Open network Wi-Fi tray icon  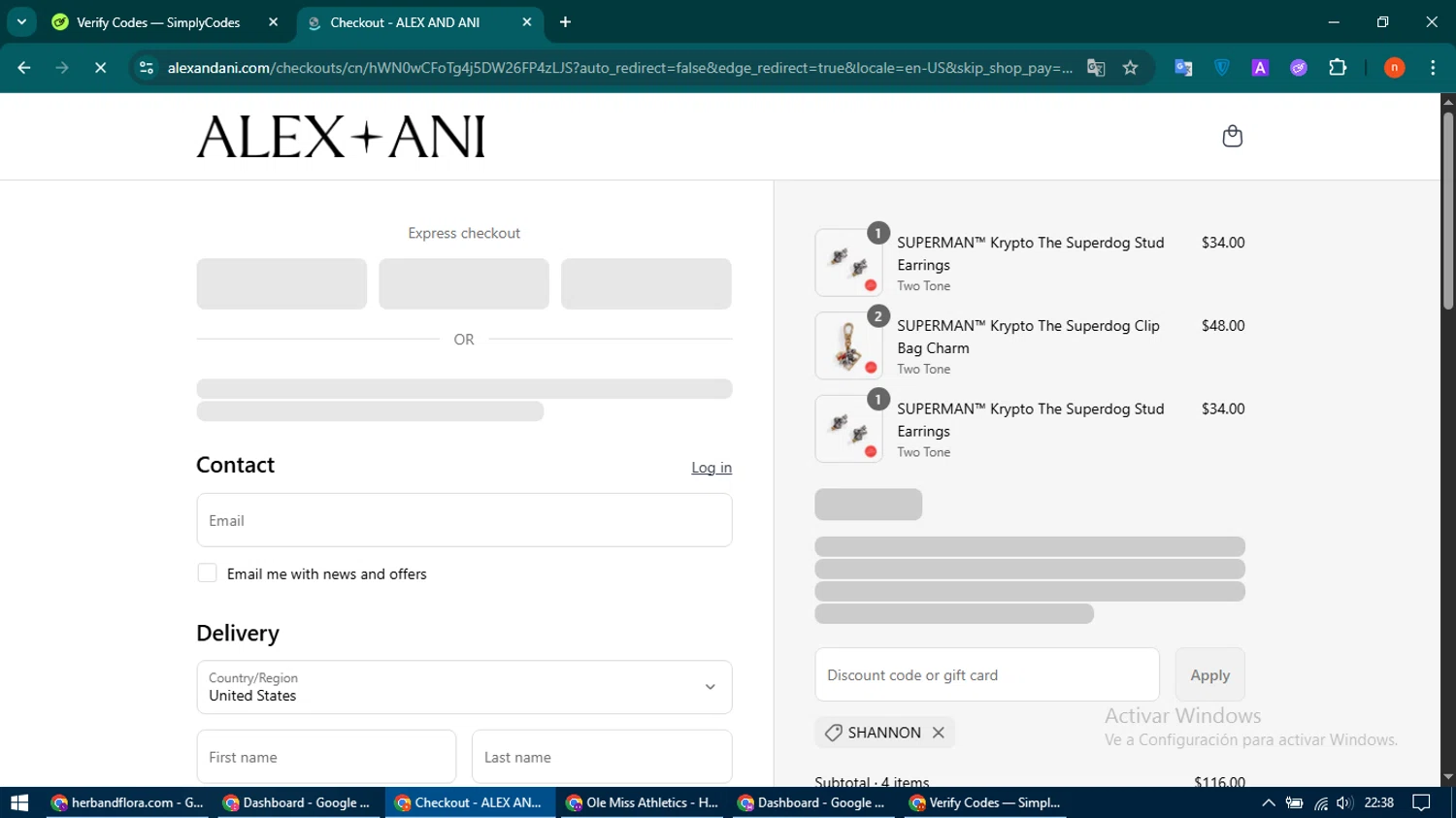click(x=1320, y=802)
